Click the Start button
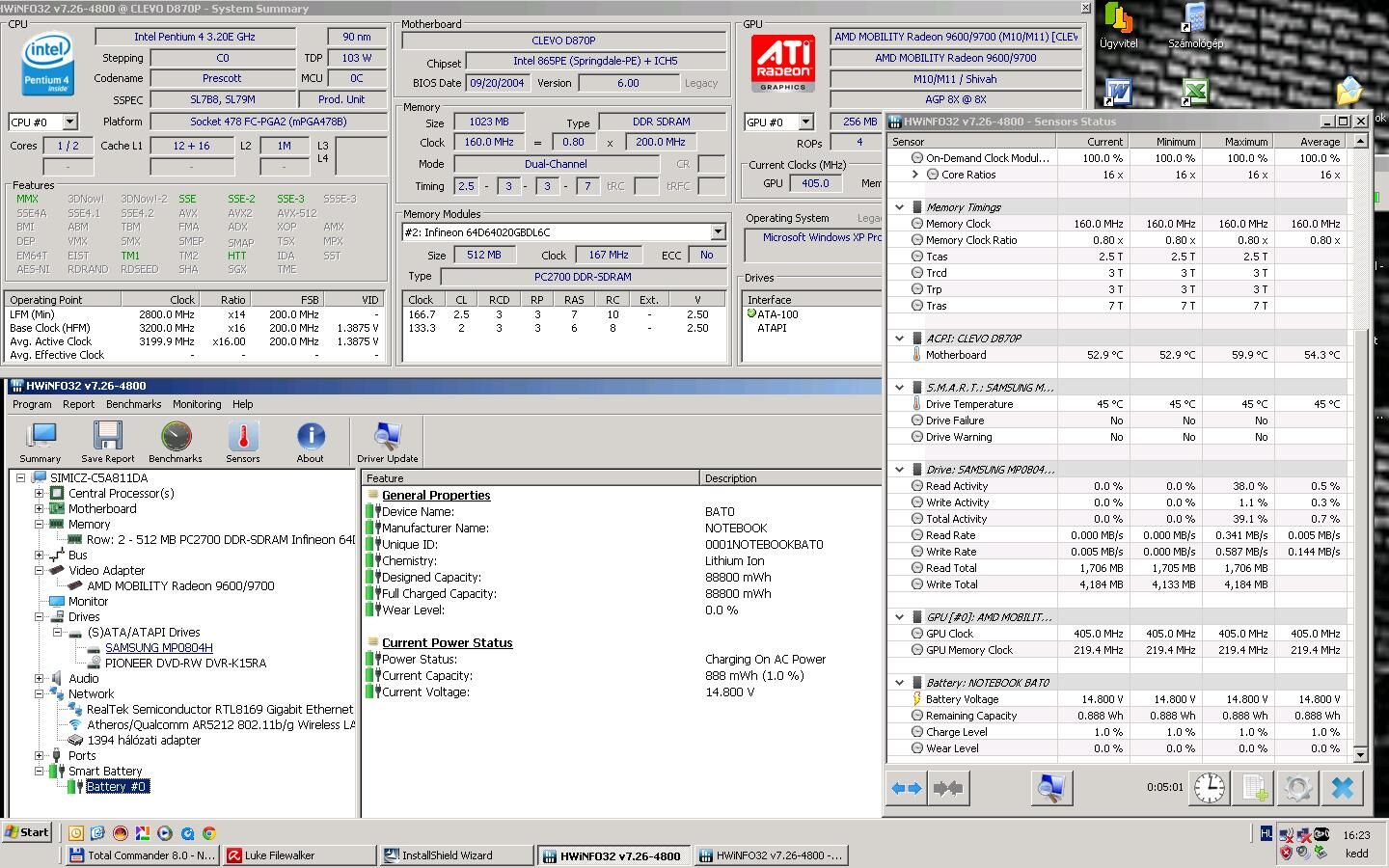1389x868 pixels. [27, 832]
